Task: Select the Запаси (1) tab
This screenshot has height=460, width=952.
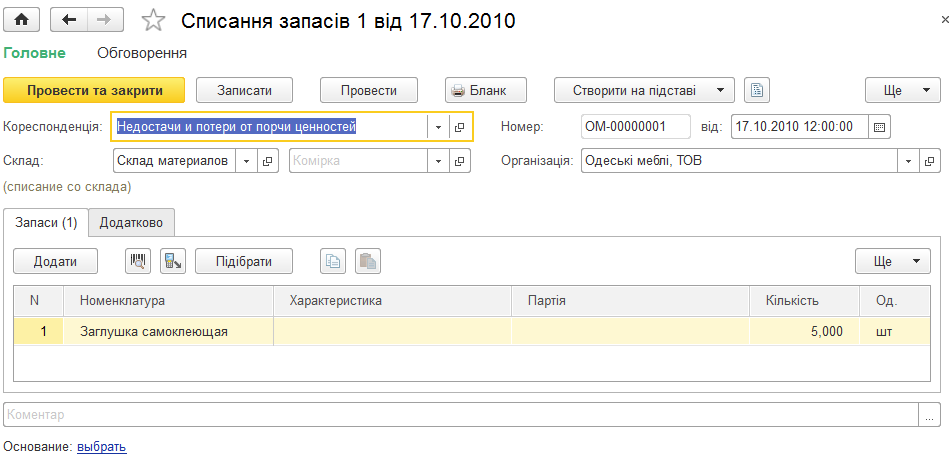Action: [46, 223]
